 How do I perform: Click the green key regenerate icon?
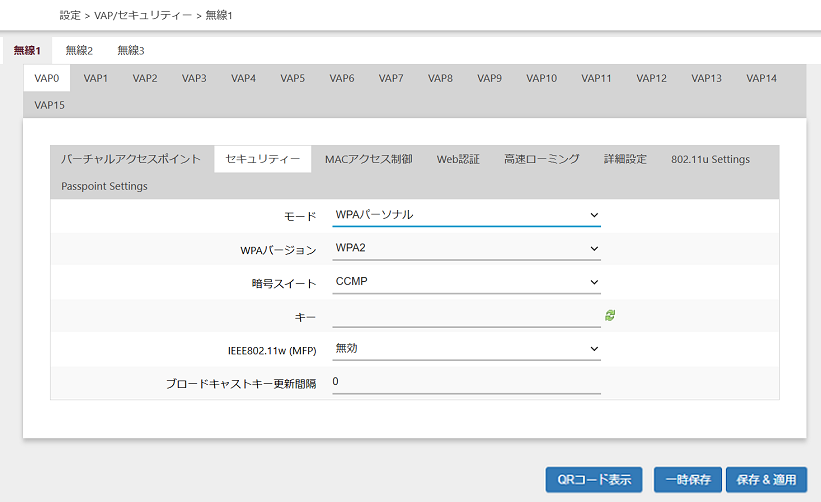coord(610,315)
